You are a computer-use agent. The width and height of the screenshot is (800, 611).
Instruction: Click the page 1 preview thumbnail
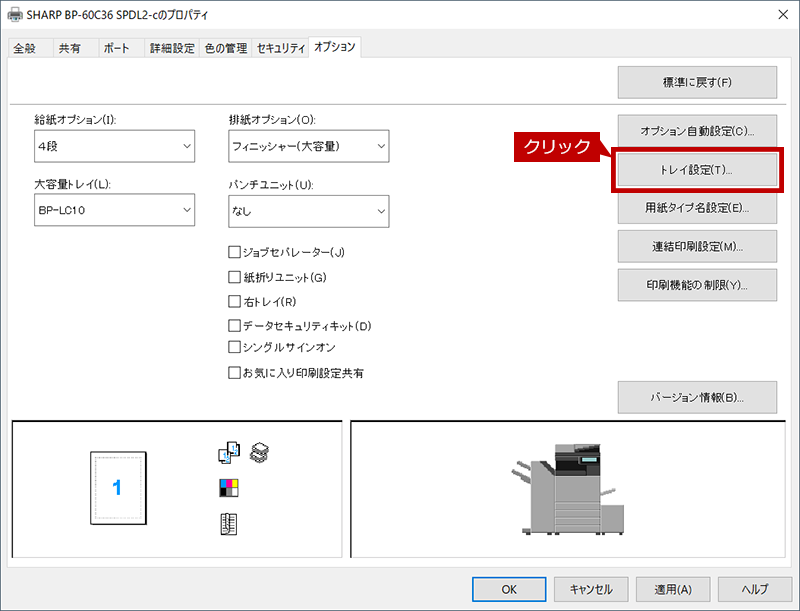click(x=117, y=488)
